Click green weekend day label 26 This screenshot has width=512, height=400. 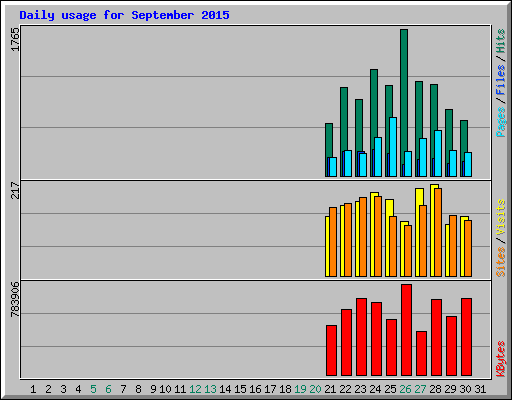pyautogui.click(x=405, y=389)
